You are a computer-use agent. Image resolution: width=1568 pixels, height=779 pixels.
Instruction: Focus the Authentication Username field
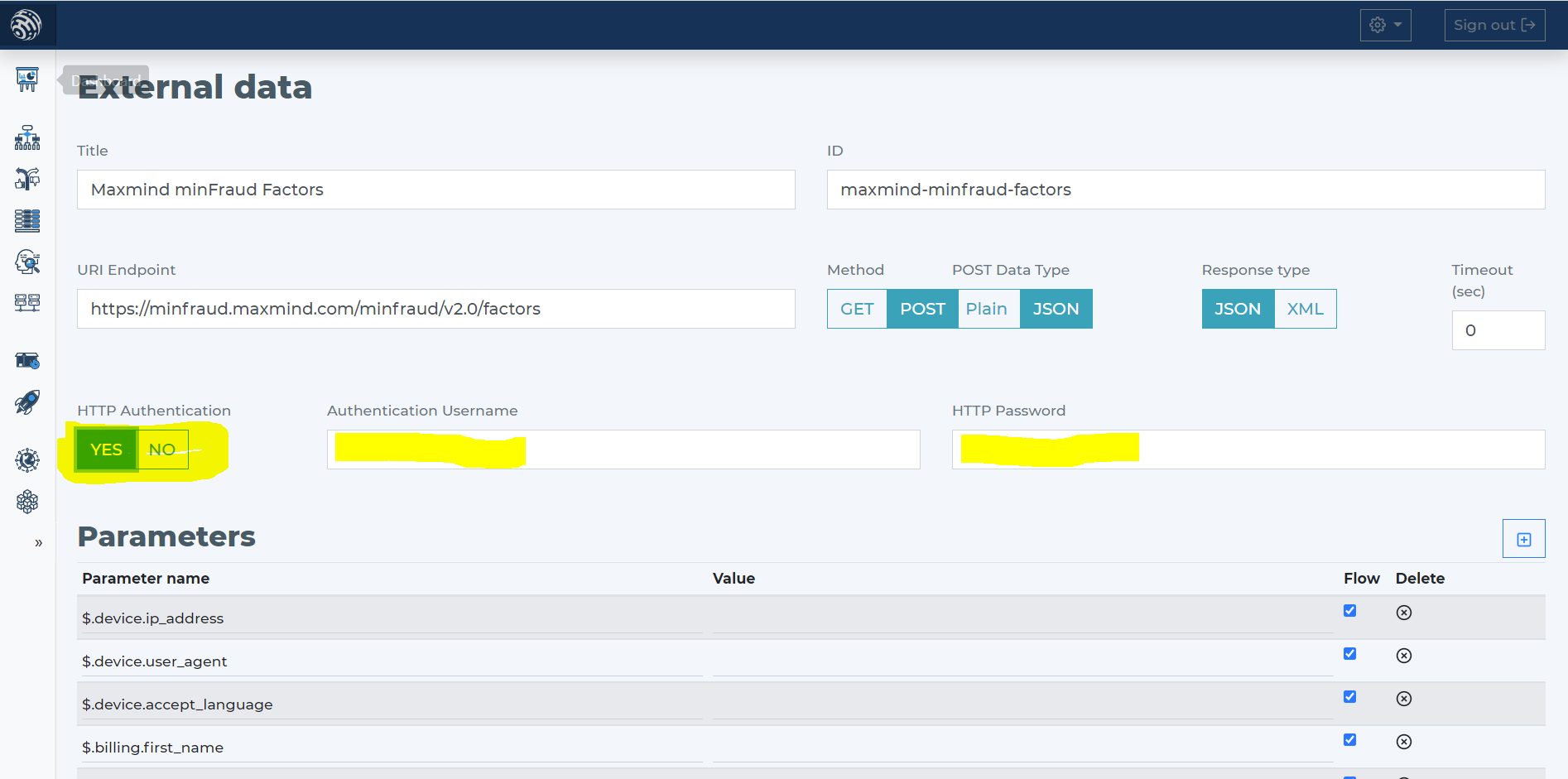[623, 450]
